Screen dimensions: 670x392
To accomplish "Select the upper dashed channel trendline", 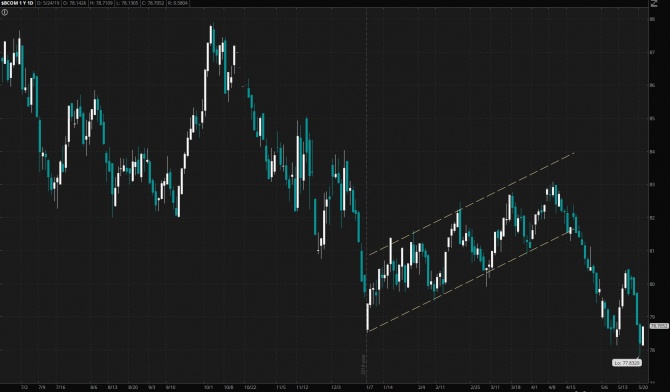I will click(x=471, y=203).
